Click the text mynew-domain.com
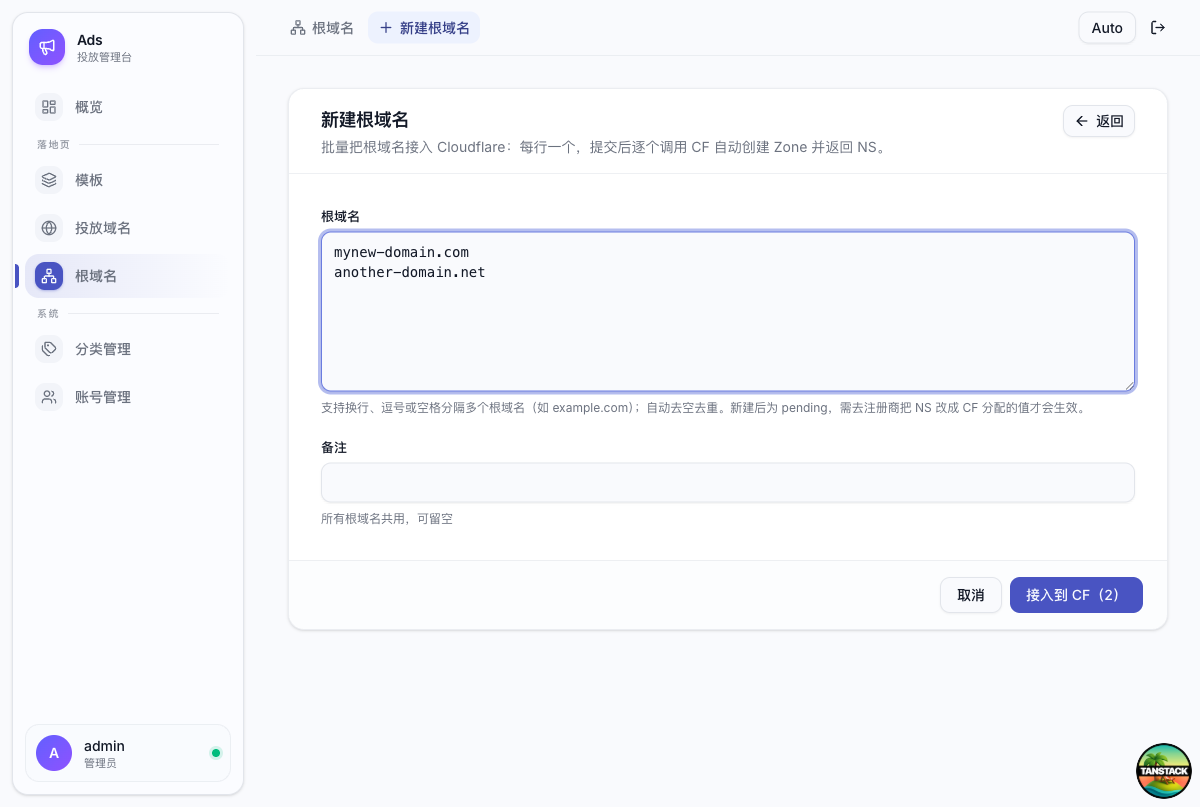Viewport: 1200px width, 807px height. click(x=401, y=252)
